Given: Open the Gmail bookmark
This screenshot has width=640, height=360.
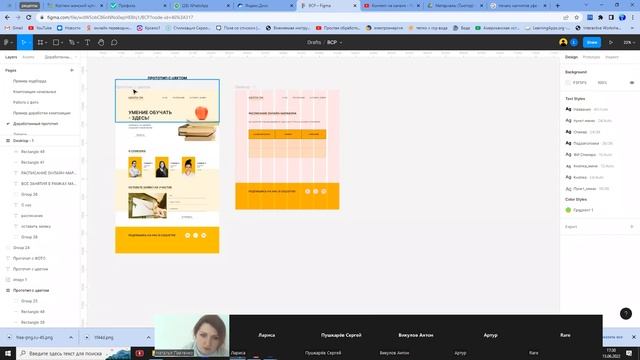Looking at the screenshot, I should point(14,28).
